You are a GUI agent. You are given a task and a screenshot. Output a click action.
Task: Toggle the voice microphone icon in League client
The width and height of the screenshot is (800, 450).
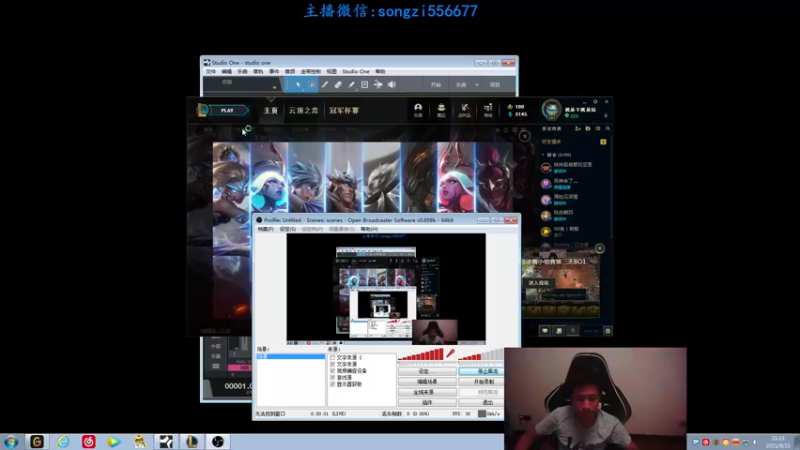coord(572,331)
